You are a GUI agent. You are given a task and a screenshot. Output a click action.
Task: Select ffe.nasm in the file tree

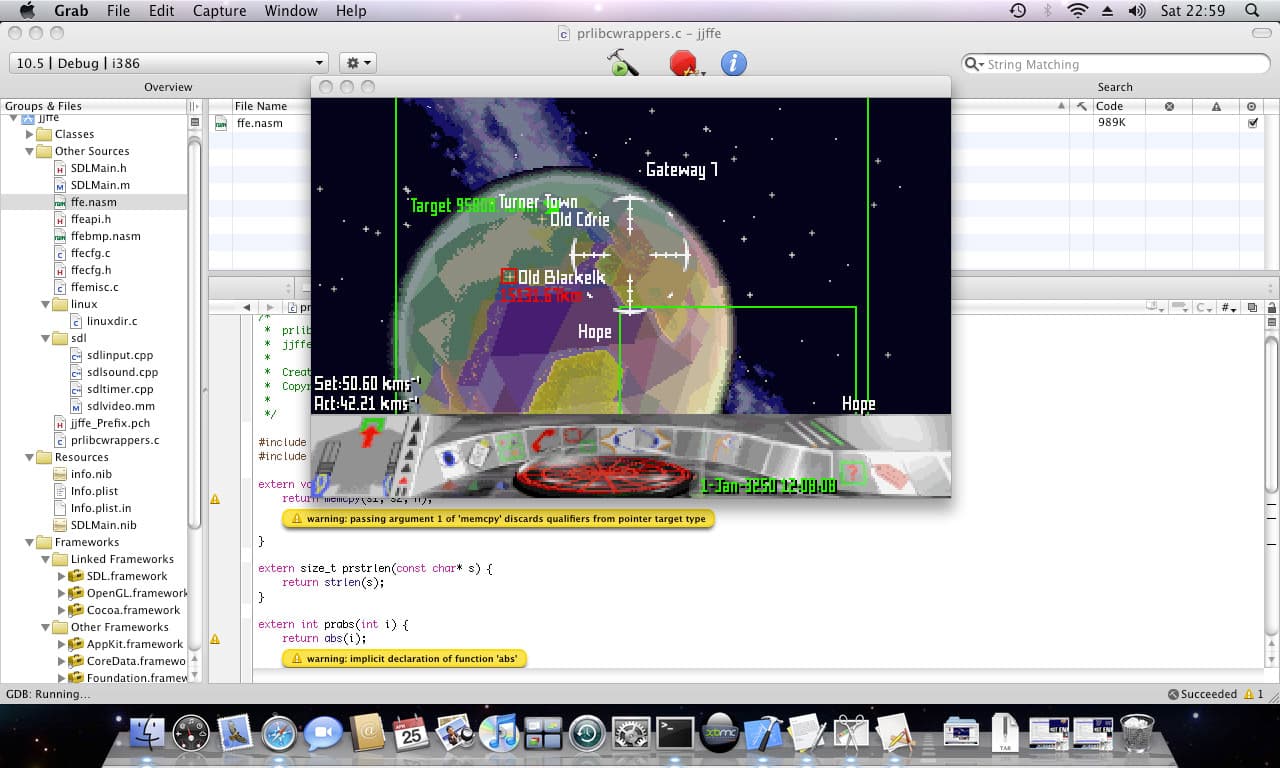point(93,202)
